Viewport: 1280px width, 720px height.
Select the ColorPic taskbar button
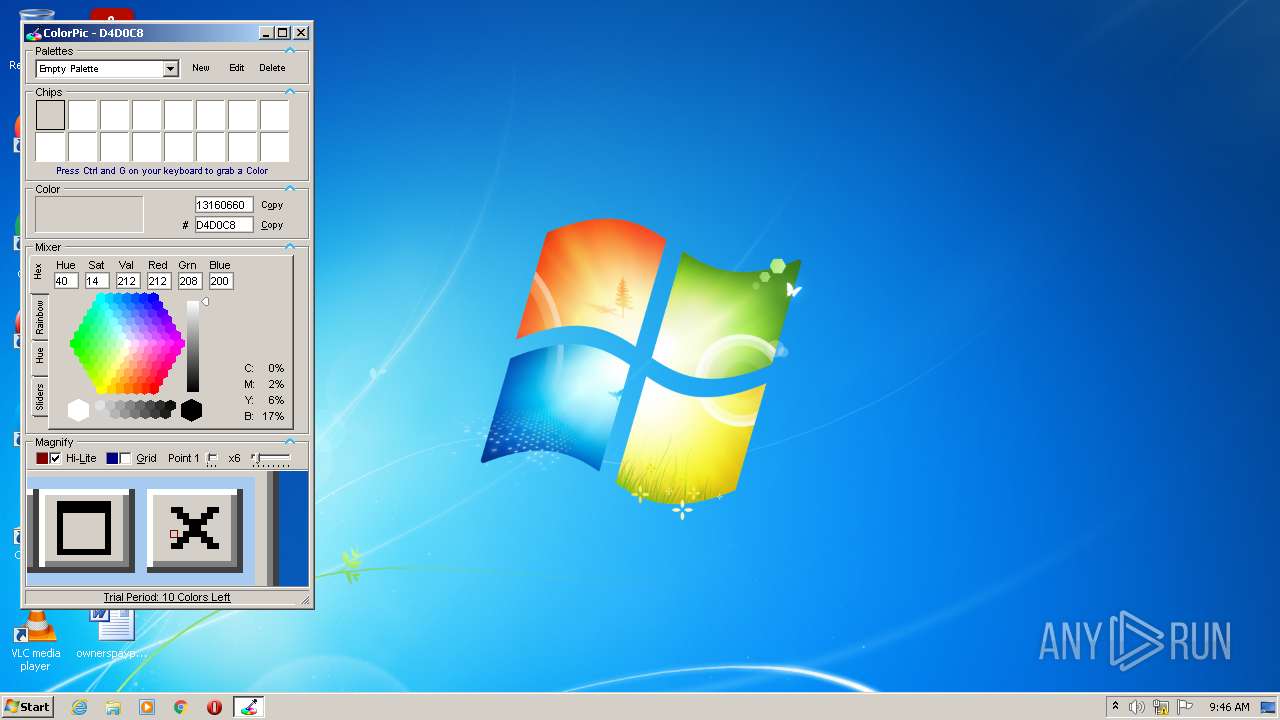(x=248, y=707)
